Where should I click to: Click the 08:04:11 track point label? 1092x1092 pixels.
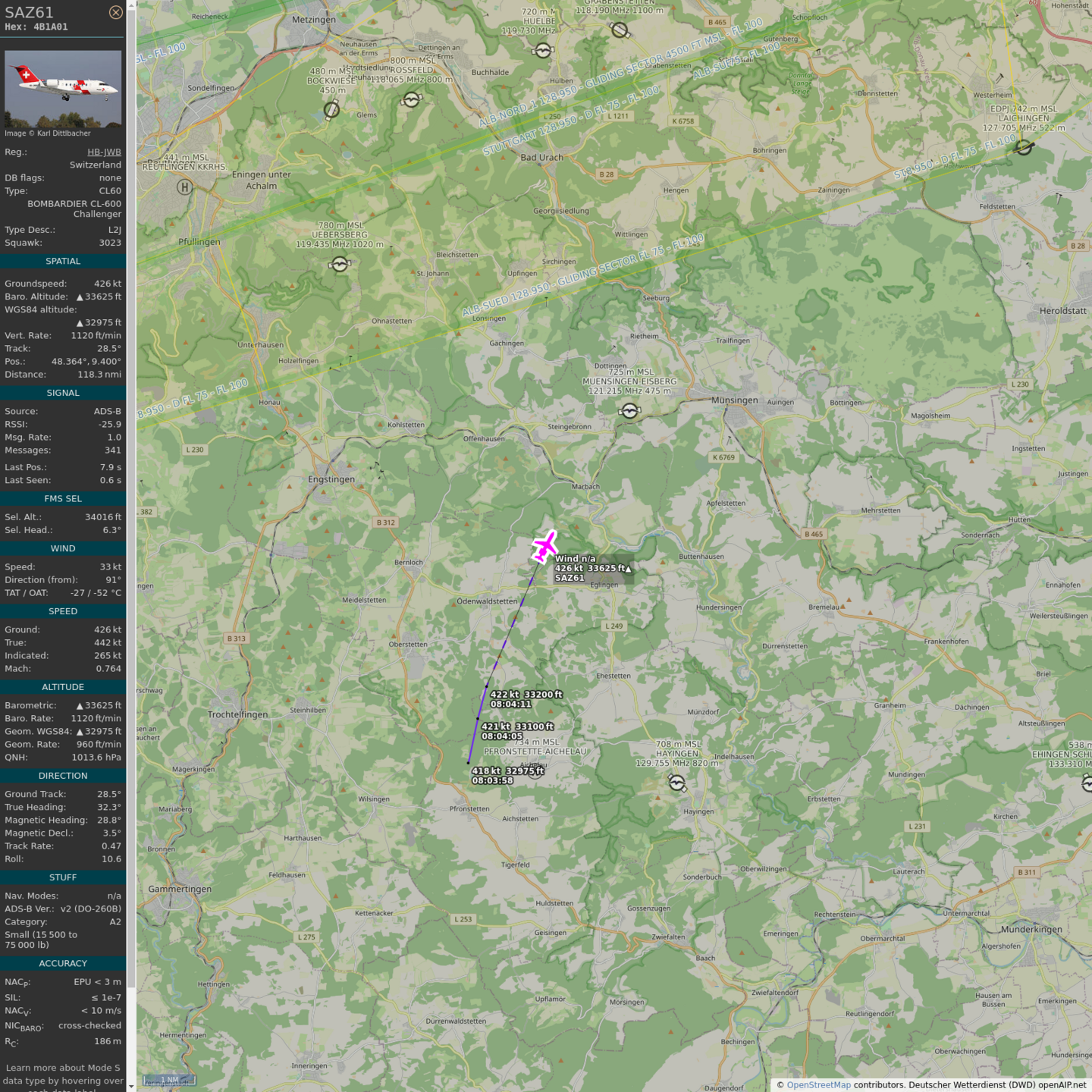510,704
